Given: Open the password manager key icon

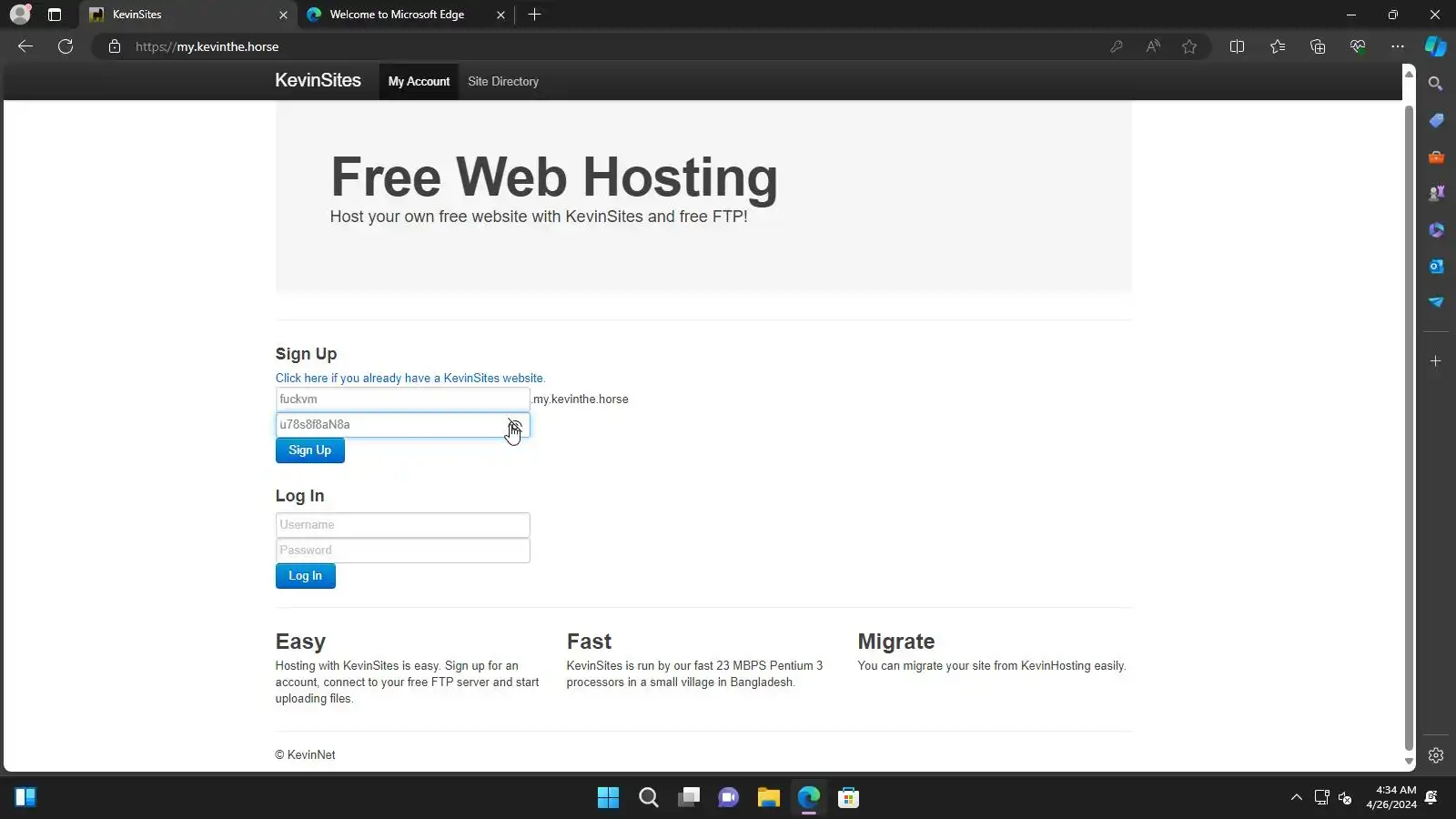Looking at the screenshot, I should (1117, 46).
